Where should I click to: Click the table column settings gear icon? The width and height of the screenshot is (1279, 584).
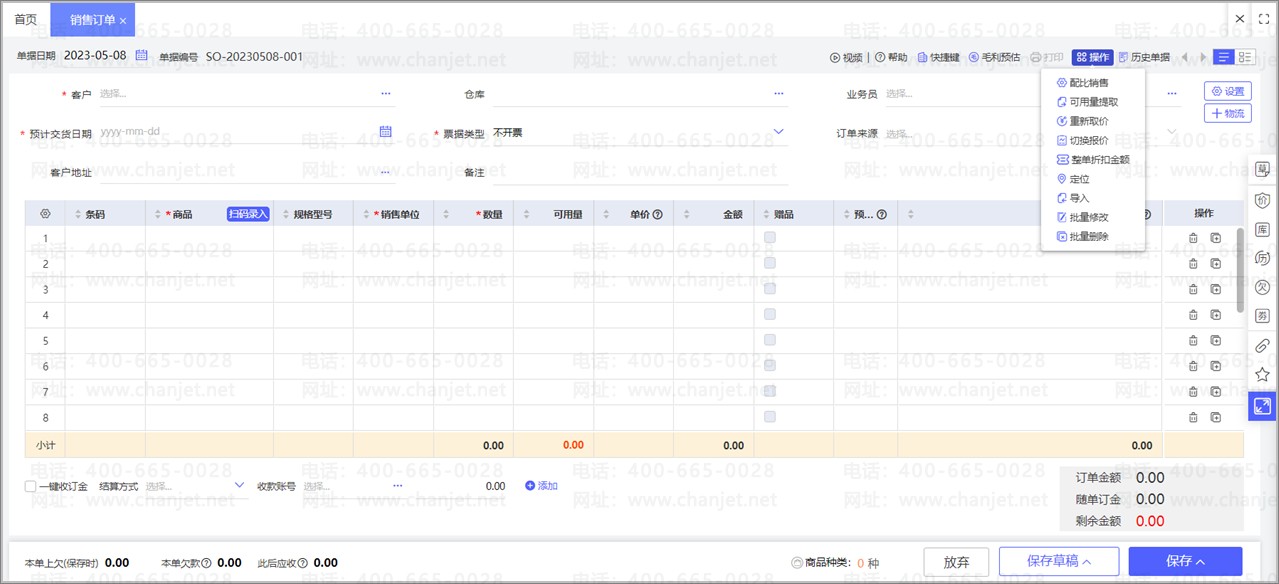[45, 214]
